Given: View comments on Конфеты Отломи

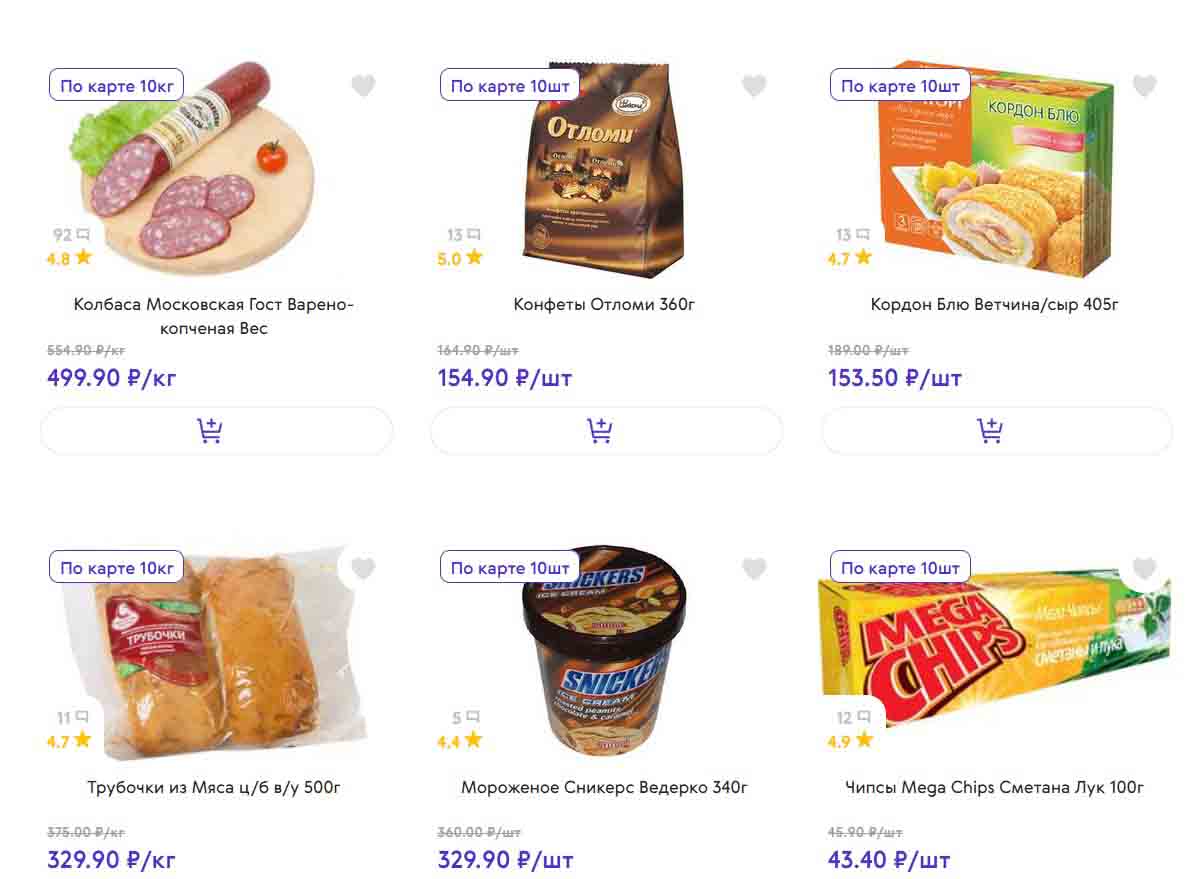Looking at the screenshot, I should pos(463,235).
